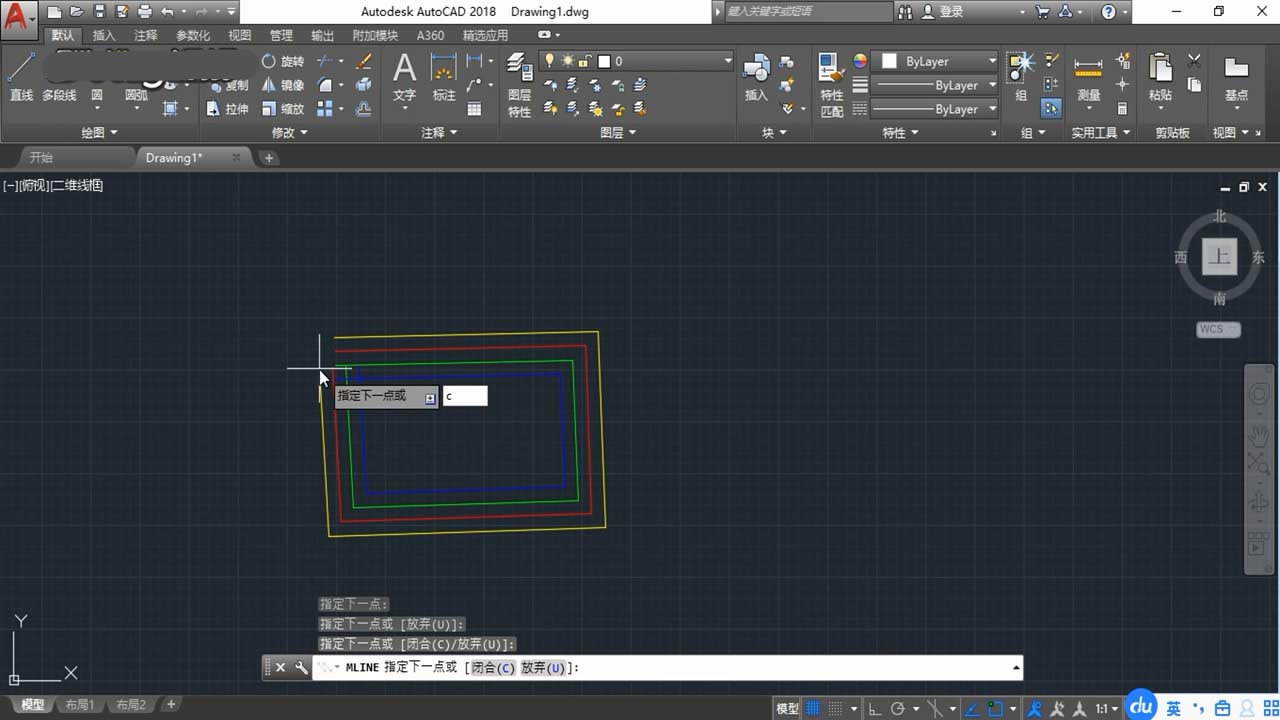This screenshot has height=720, width=1280.
Task: Switch to the Insert (插入) ribbon tab
Action: click(x=104, y=35)
